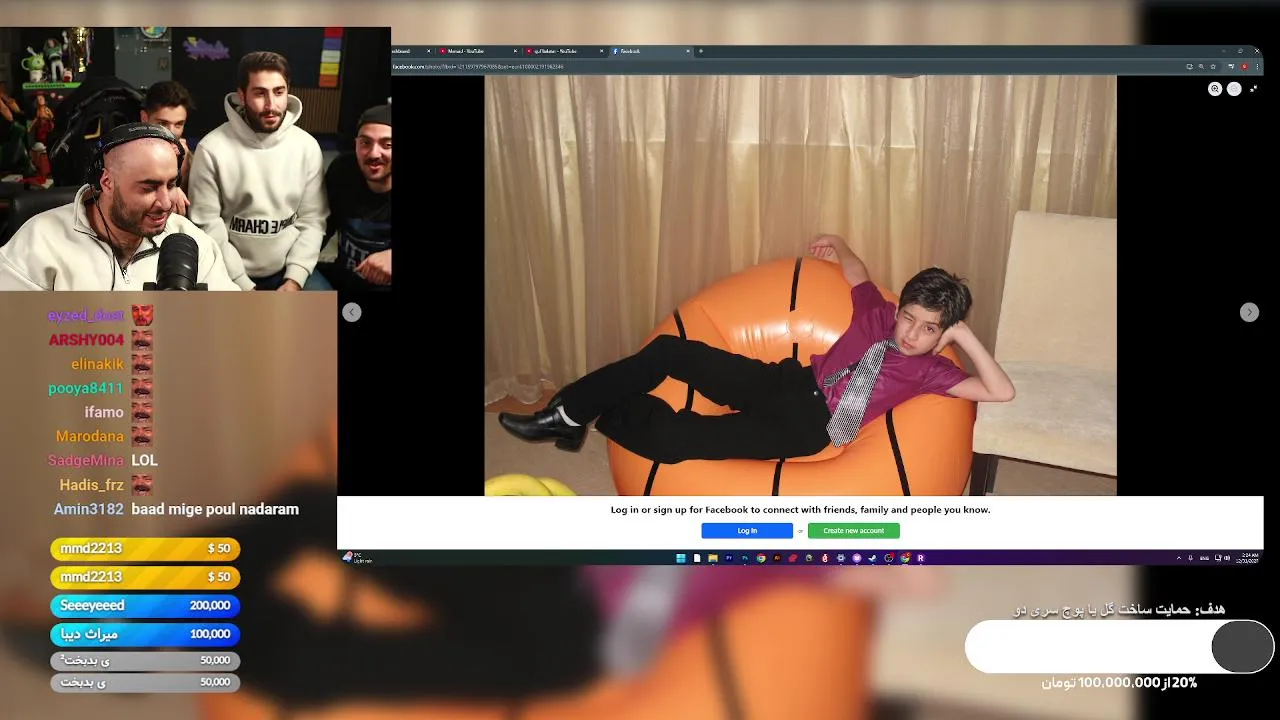Open the taskbar clock and calendar

pyautogui.click(x=1248, y=558)
